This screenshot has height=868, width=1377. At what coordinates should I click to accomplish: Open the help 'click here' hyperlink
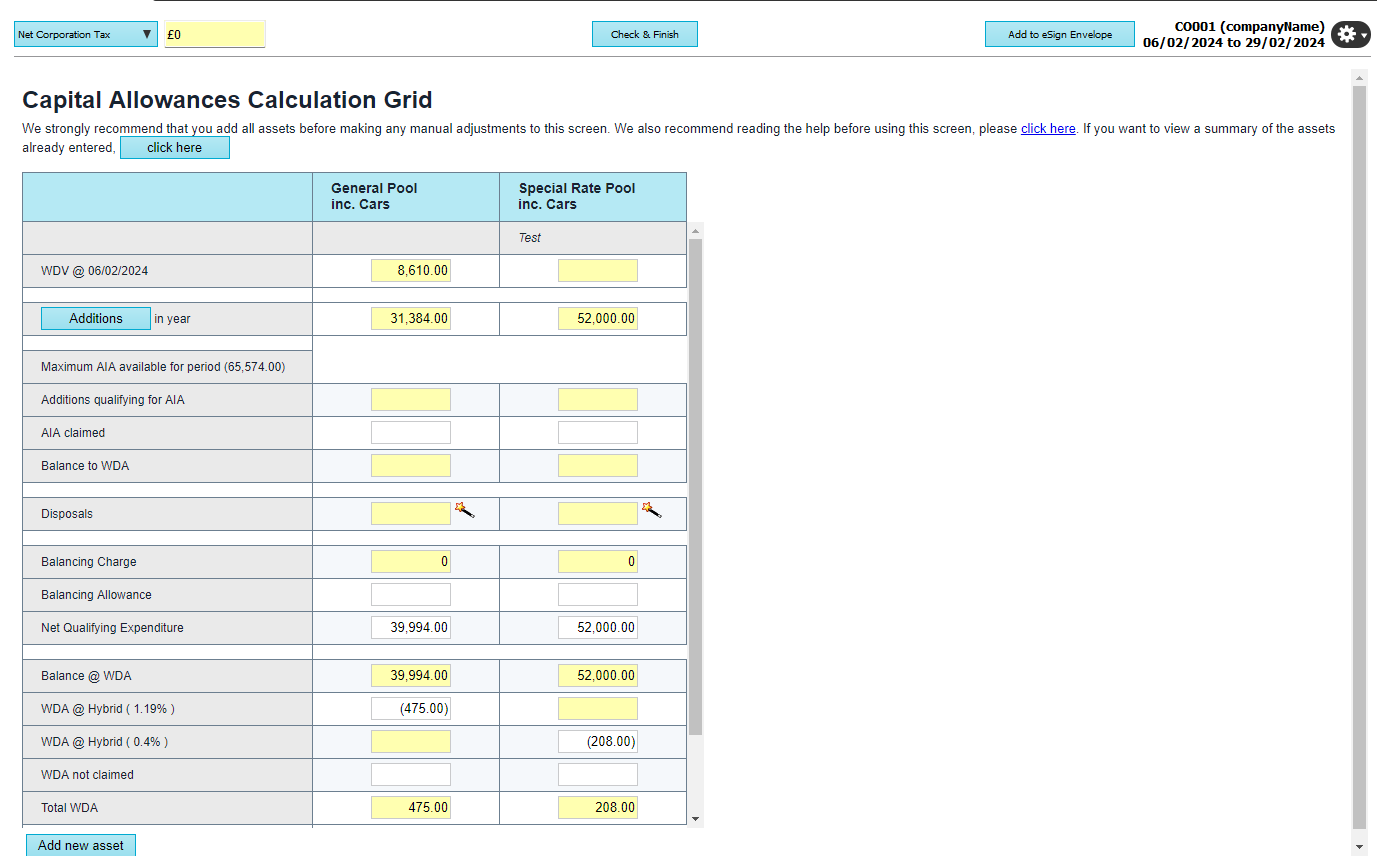coord(1047,129)
